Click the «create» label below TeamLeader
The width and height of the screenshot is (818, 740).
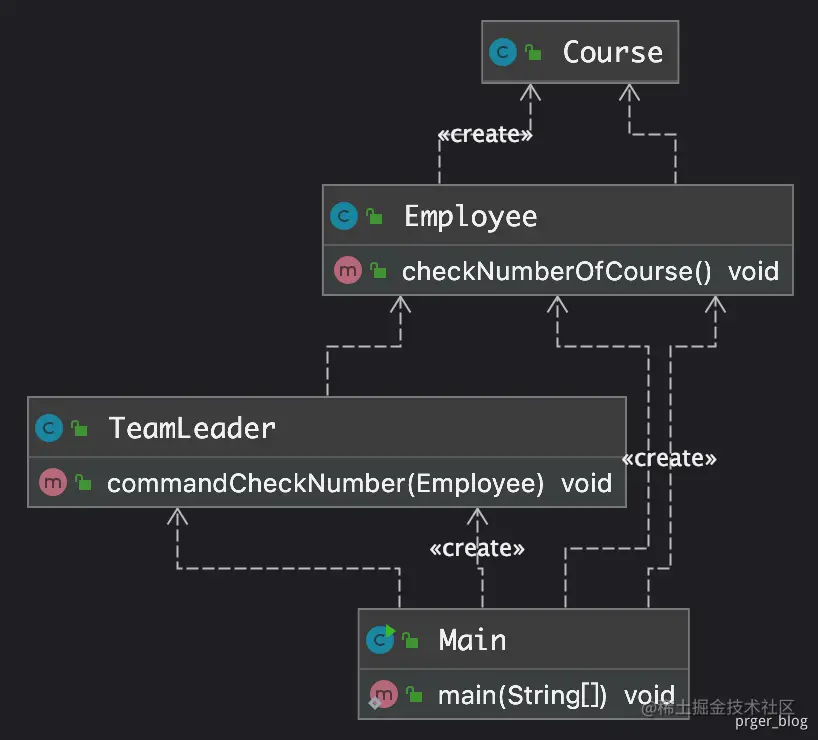point(477,548)
